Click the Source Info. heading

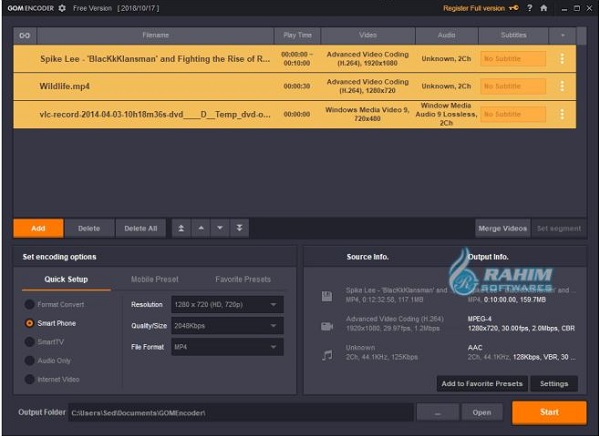(x=367, y=257)
